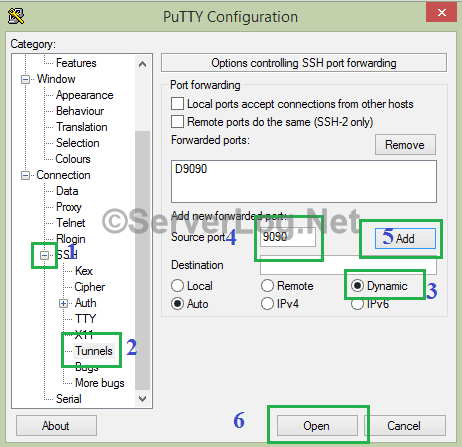
Task: Go to the Selection settings page
Action: click(x=78, y=143)
